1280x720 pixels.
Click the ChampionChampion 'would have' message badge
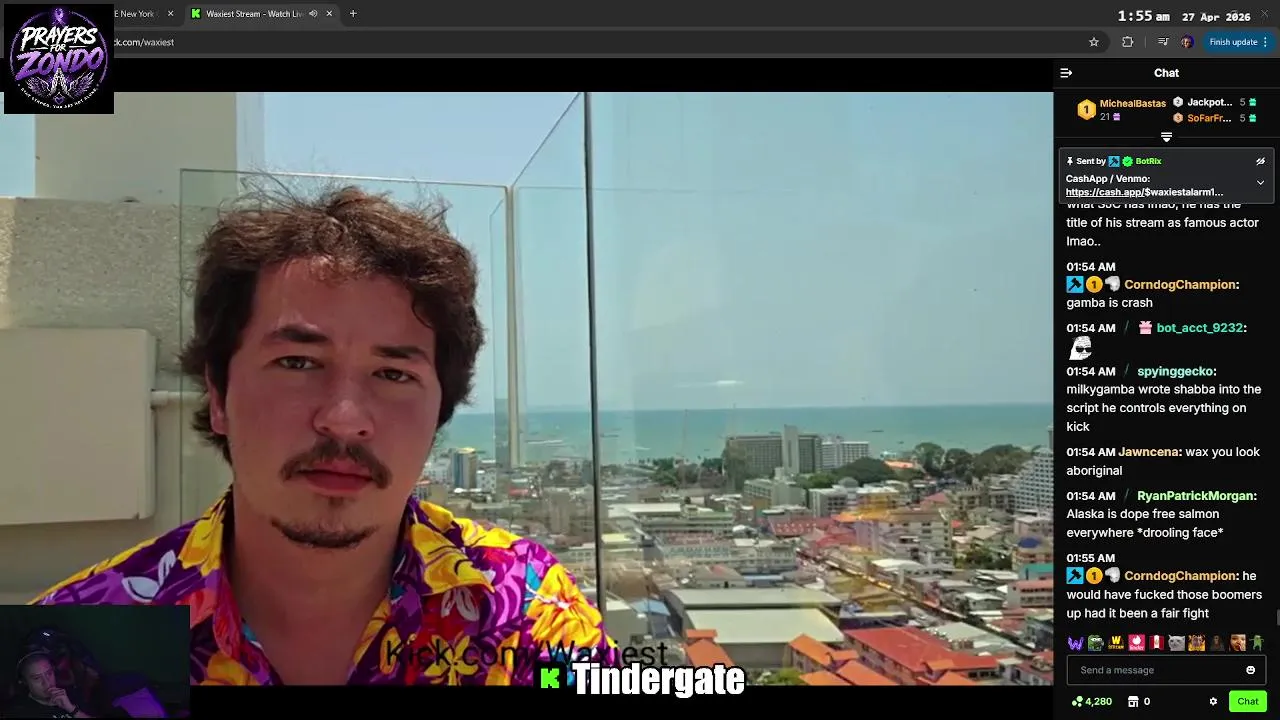point(1093,576)
